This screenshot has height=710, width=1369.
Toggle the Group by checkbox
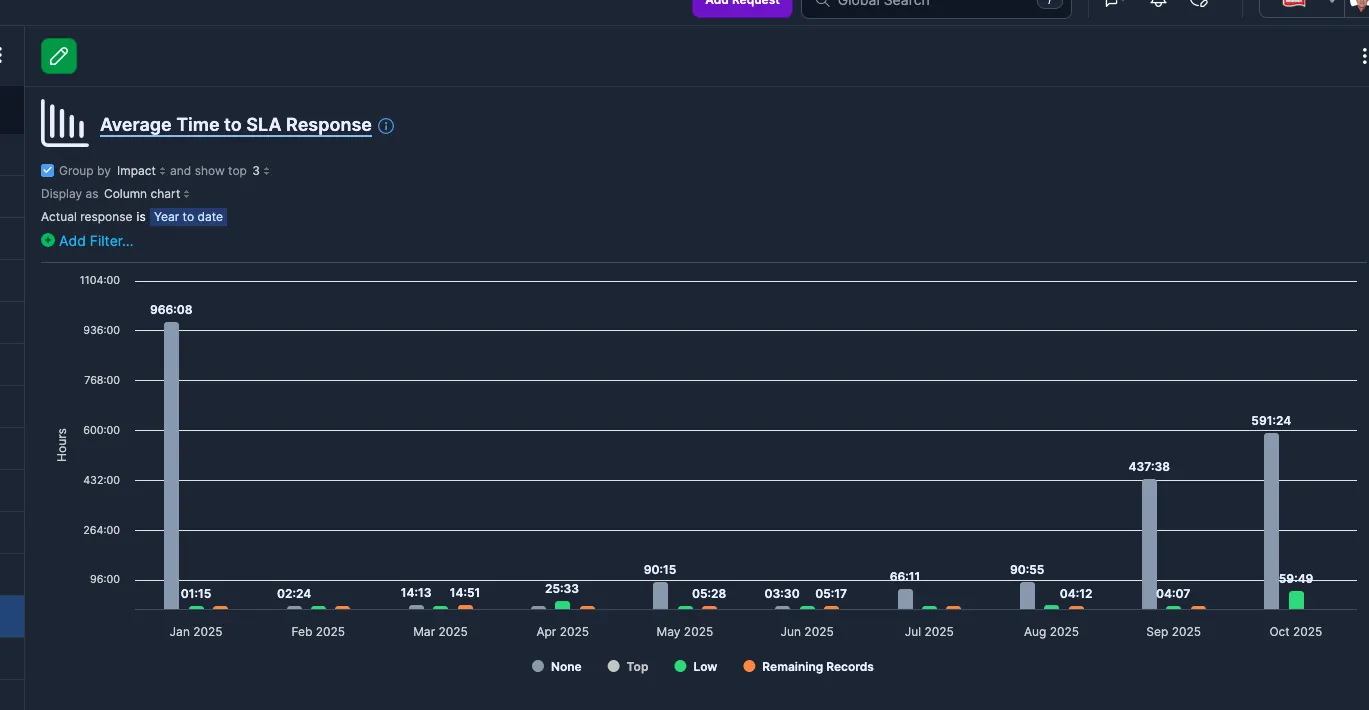[47, 171]
